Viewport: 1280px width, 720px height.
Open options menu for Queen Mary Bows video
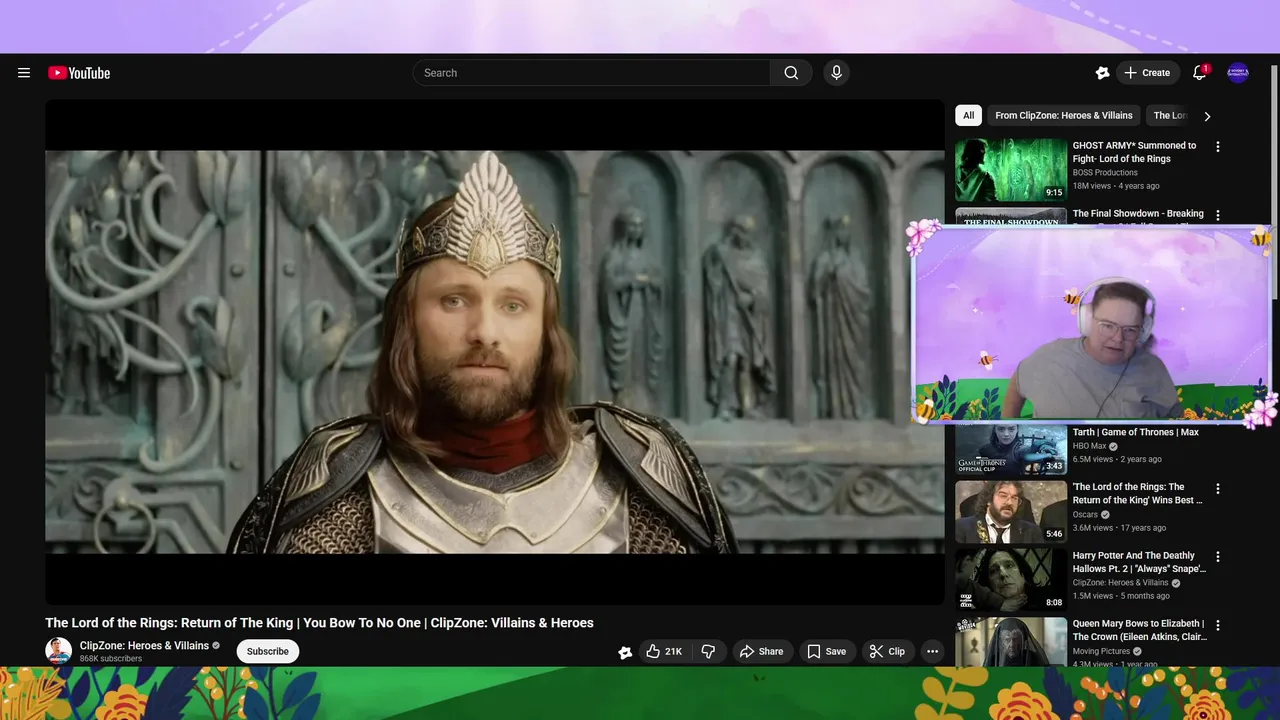click(x=1218, y=625)
